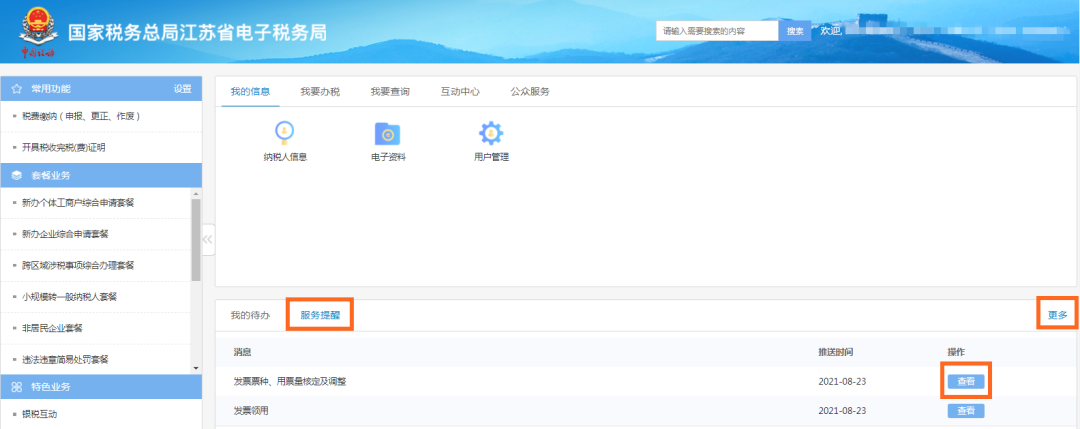This screenshot has width=1080, height=429.
Task: Click the grid icon beside 特色业务
Action: (17, 387)
